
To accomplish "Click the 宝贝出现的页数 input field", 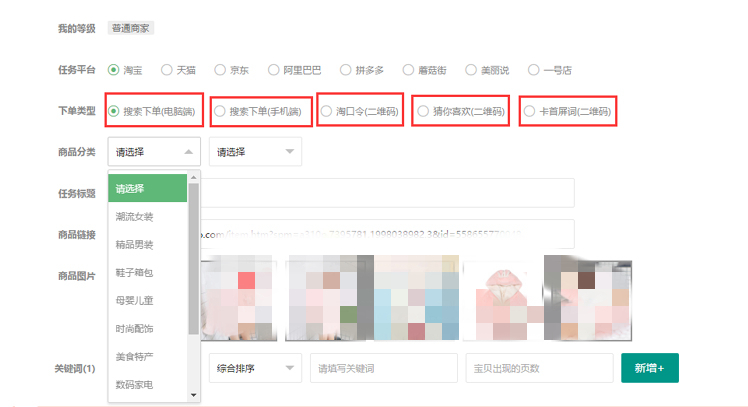I will 538,368.
